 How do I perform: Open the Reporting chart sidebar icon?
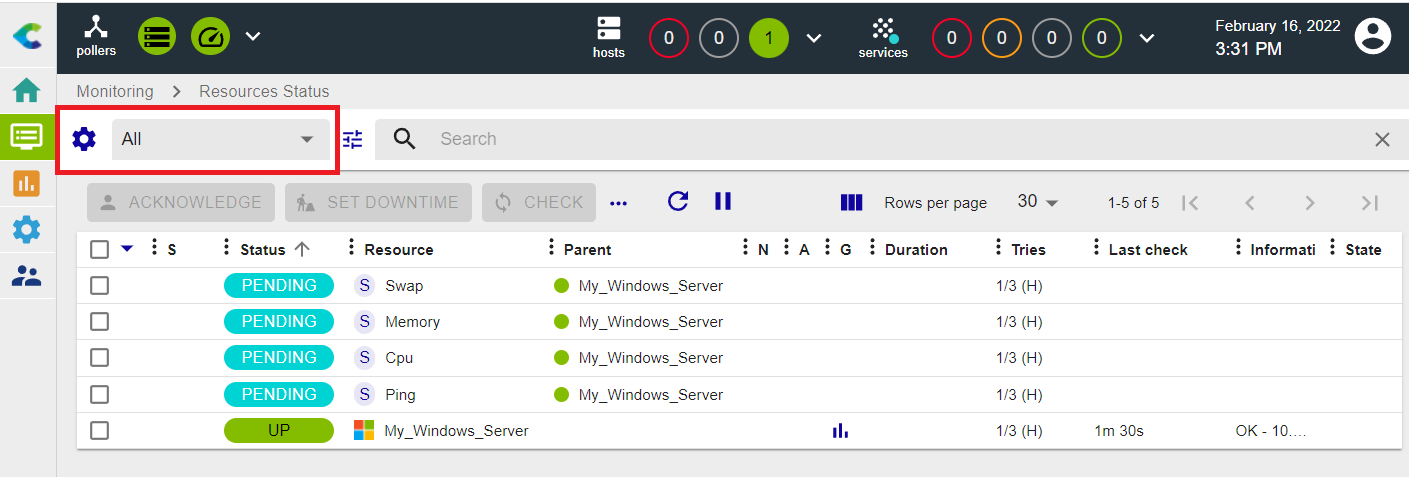click(x=27, y=183)
